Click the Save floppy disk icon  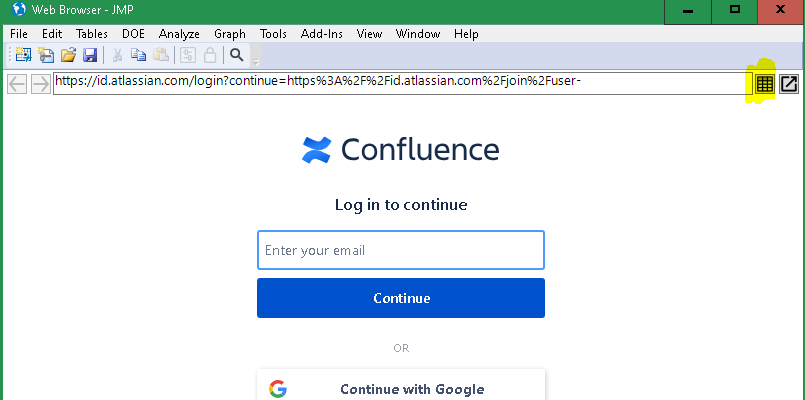89,55
